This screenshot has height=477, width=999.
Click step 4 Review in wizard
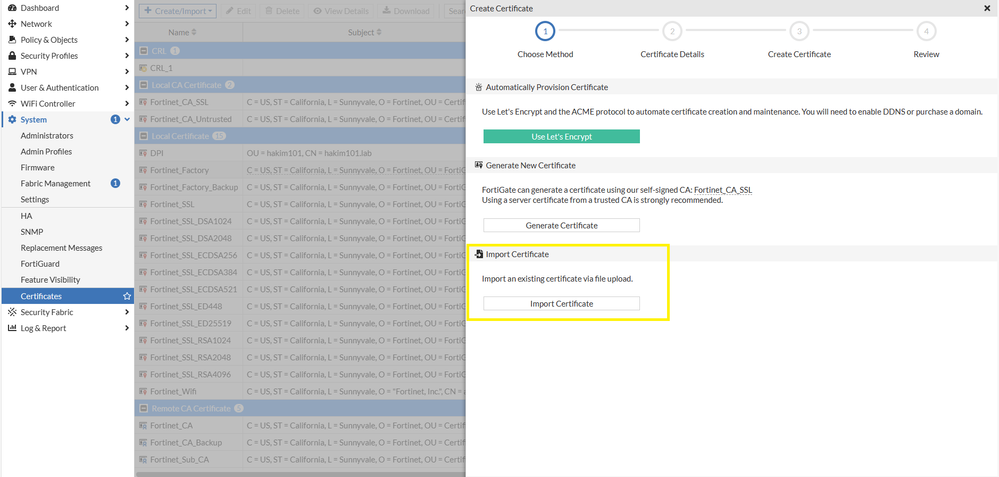[926, 40]
